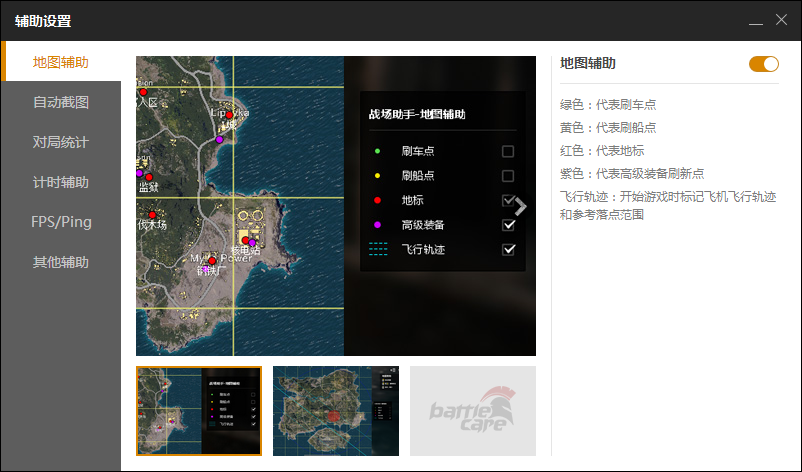Switch to the 对局统计 tab

[61, 142]
